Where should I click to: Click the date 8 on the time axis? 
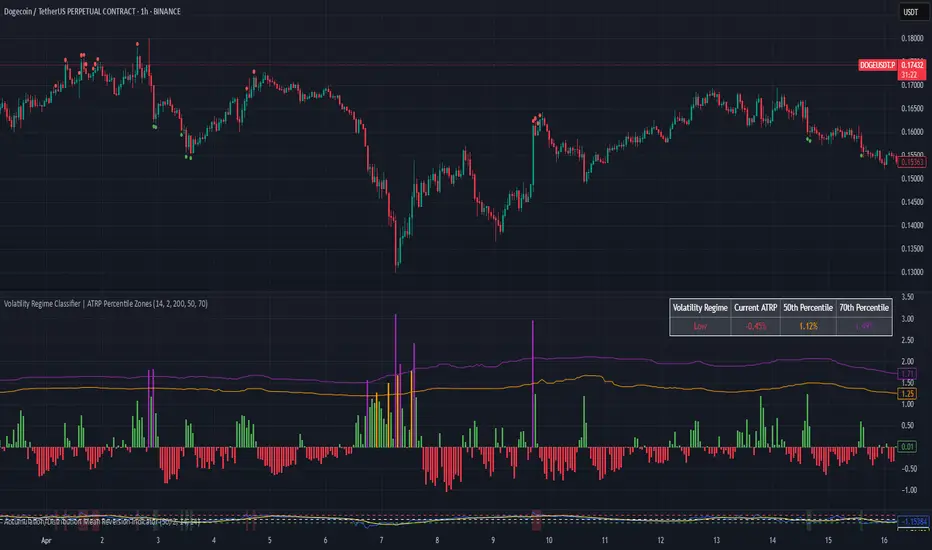point(437,540)
